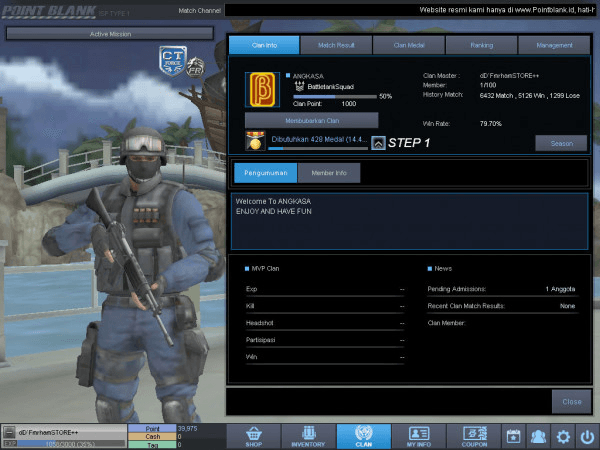The width and height of the screenshot is (600, 450).
Task: Click the Clan Member news row
Action: pos(501,323)
